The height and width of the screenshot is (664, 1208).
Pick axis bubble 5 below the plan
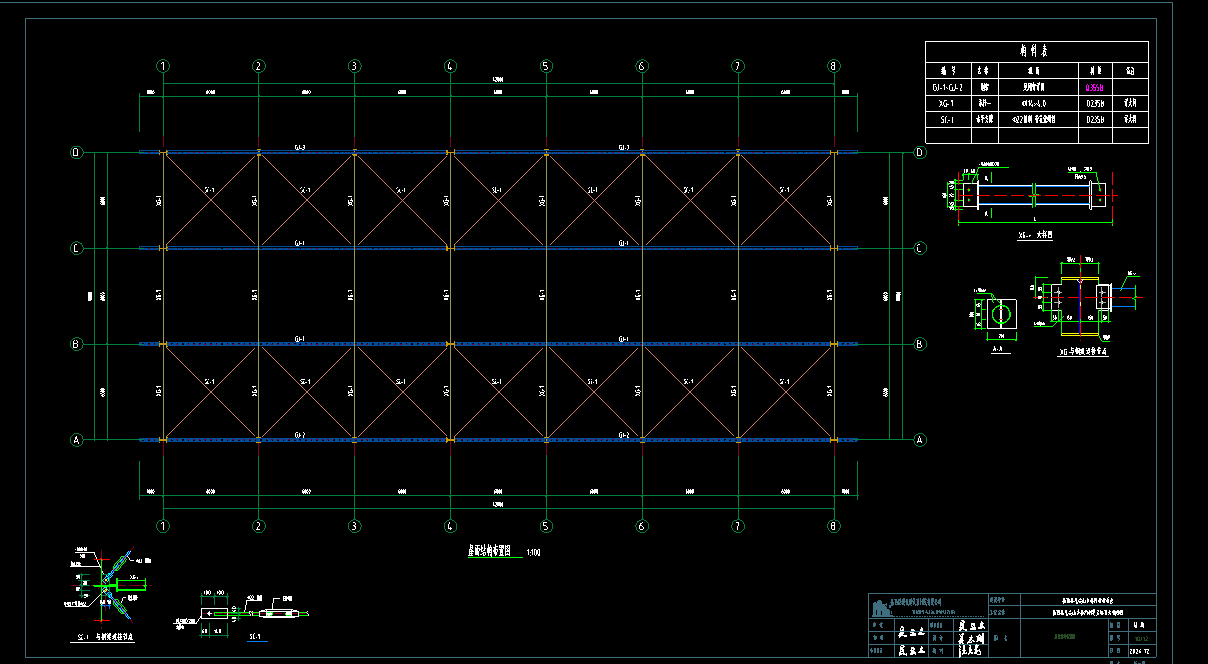click(546, 526)
